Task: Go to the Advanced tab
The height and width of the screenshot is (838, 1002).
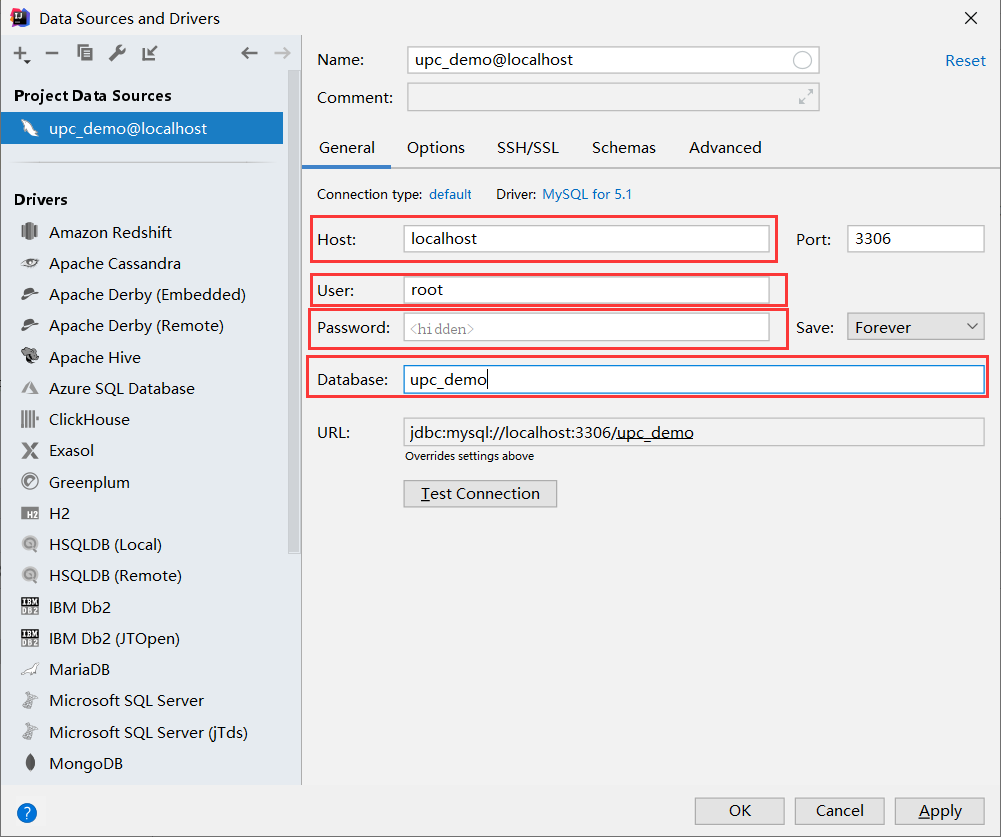Action: [x=725, y=148]
